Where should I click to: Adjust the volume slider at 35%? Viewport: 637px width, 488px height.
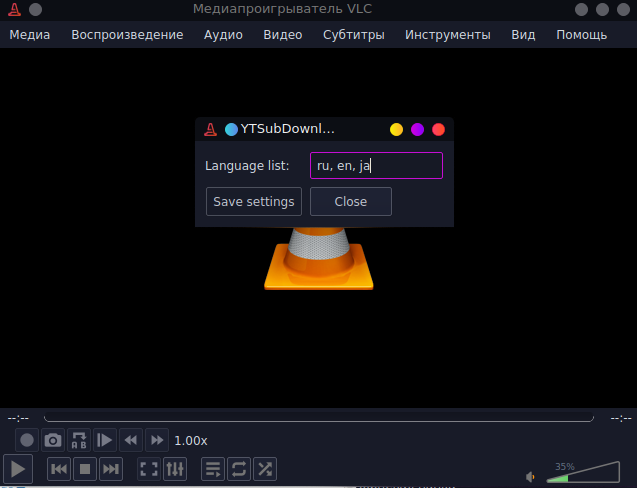click(x=583, y=472)
